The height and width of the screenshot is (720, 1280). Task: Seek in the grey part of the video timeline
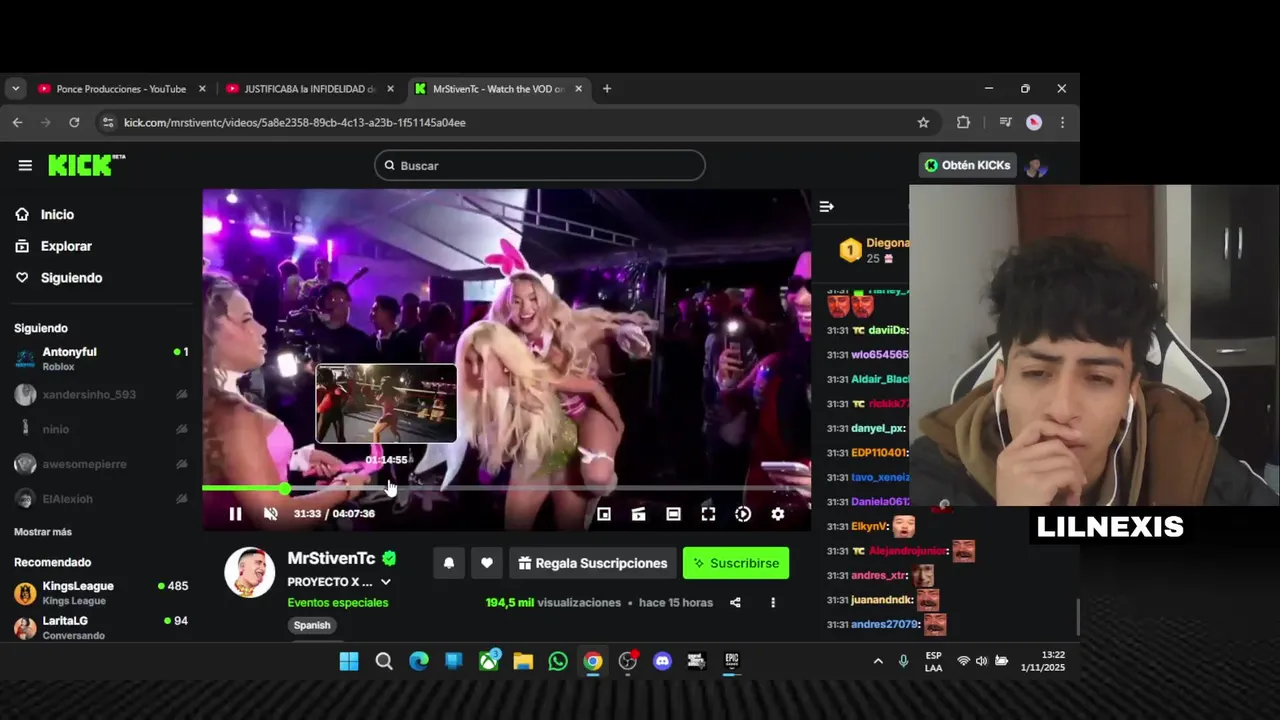coord(550,488)
